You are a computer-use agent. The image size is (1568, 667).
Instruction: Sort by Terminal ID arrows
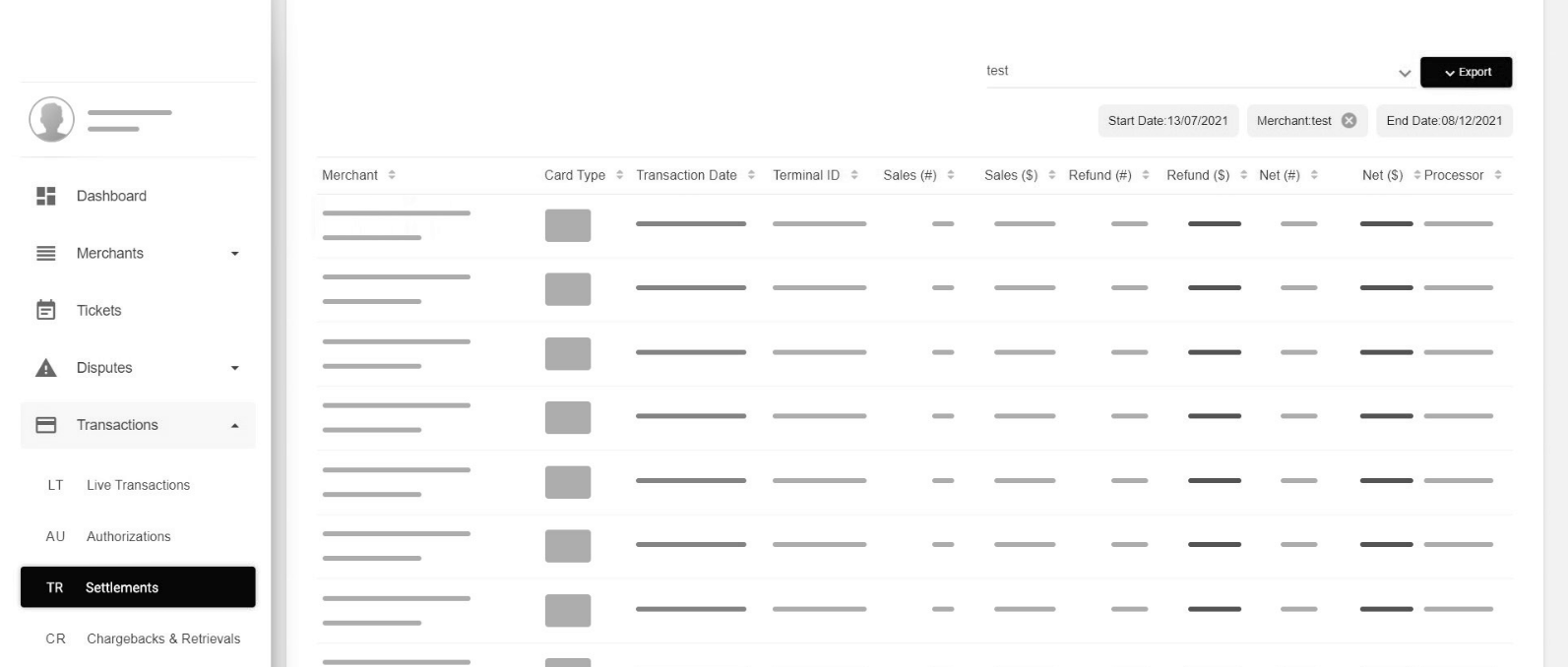[x=854, y=175]
